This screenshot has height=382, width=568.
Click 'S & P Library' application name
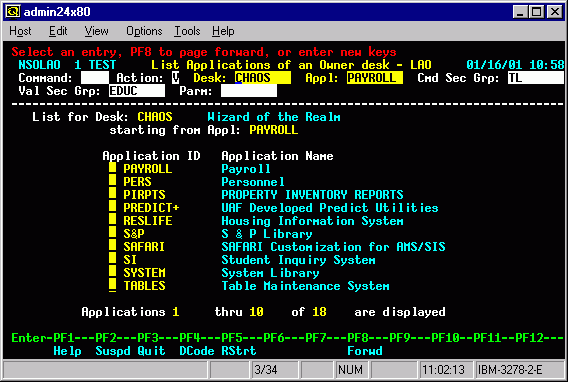pos(267,234)
